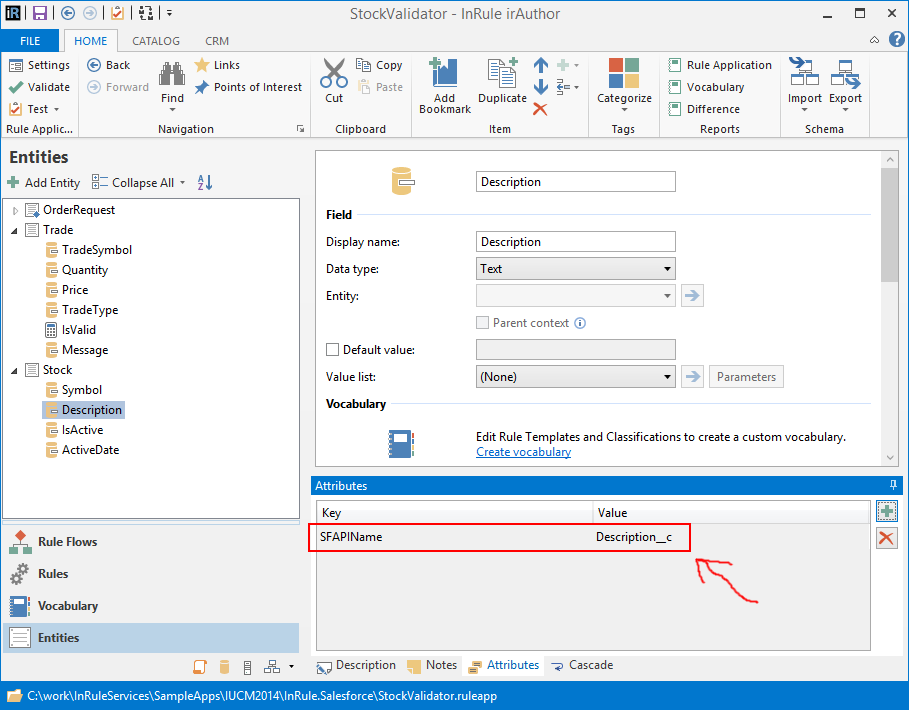Open the Notes tab at the bottom
Viewport: 909px width, 710px height.
coord(431,665)
